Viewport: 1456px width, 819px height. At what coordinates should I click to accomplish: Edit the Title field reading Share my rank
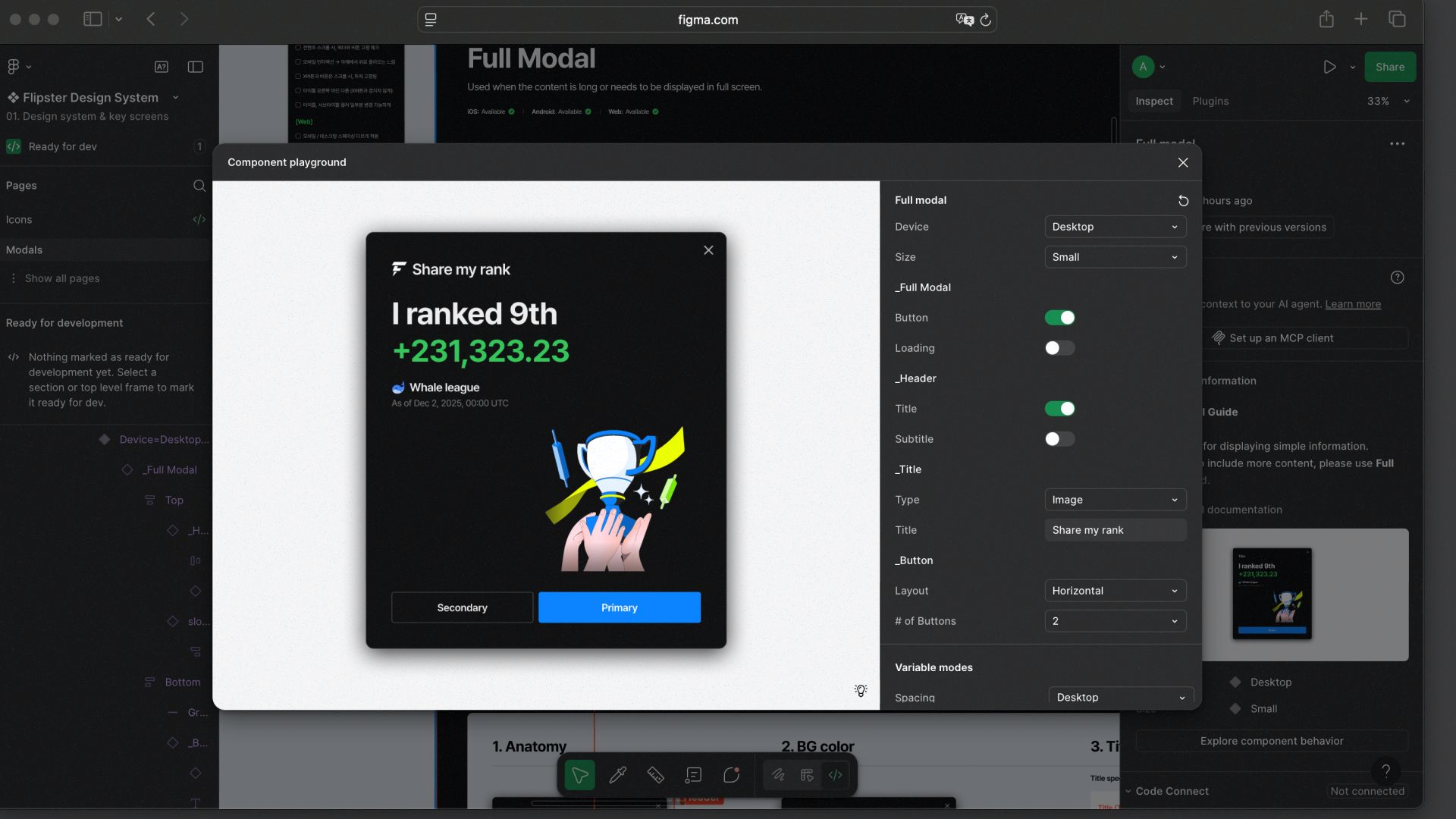point(1115,530)
